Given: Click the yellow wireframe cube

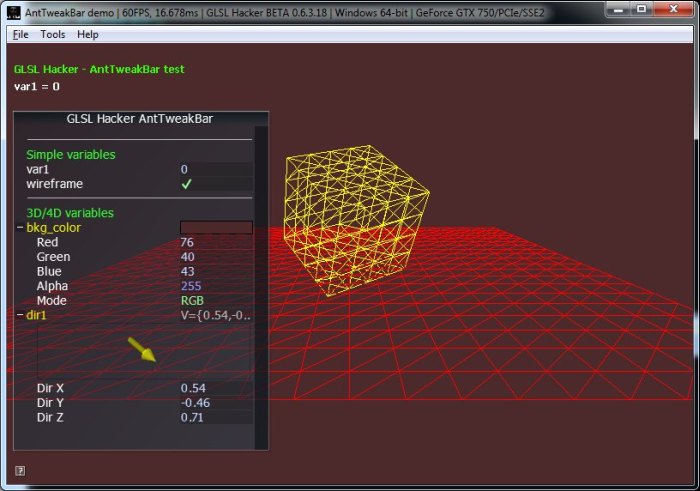Looking at the screenshot, I should pyautogui.click(x=356, y=220).
